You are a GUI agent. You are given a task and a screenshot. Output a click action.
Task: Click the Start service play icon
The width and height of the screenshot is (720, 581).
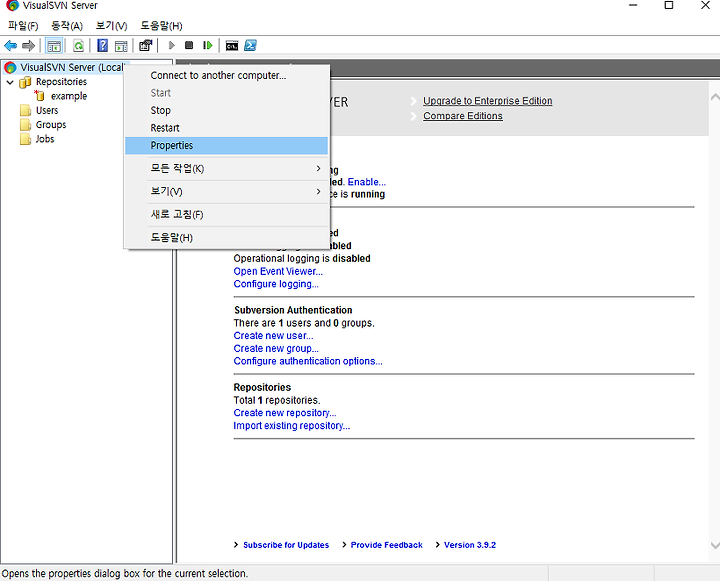click(172, 45)
